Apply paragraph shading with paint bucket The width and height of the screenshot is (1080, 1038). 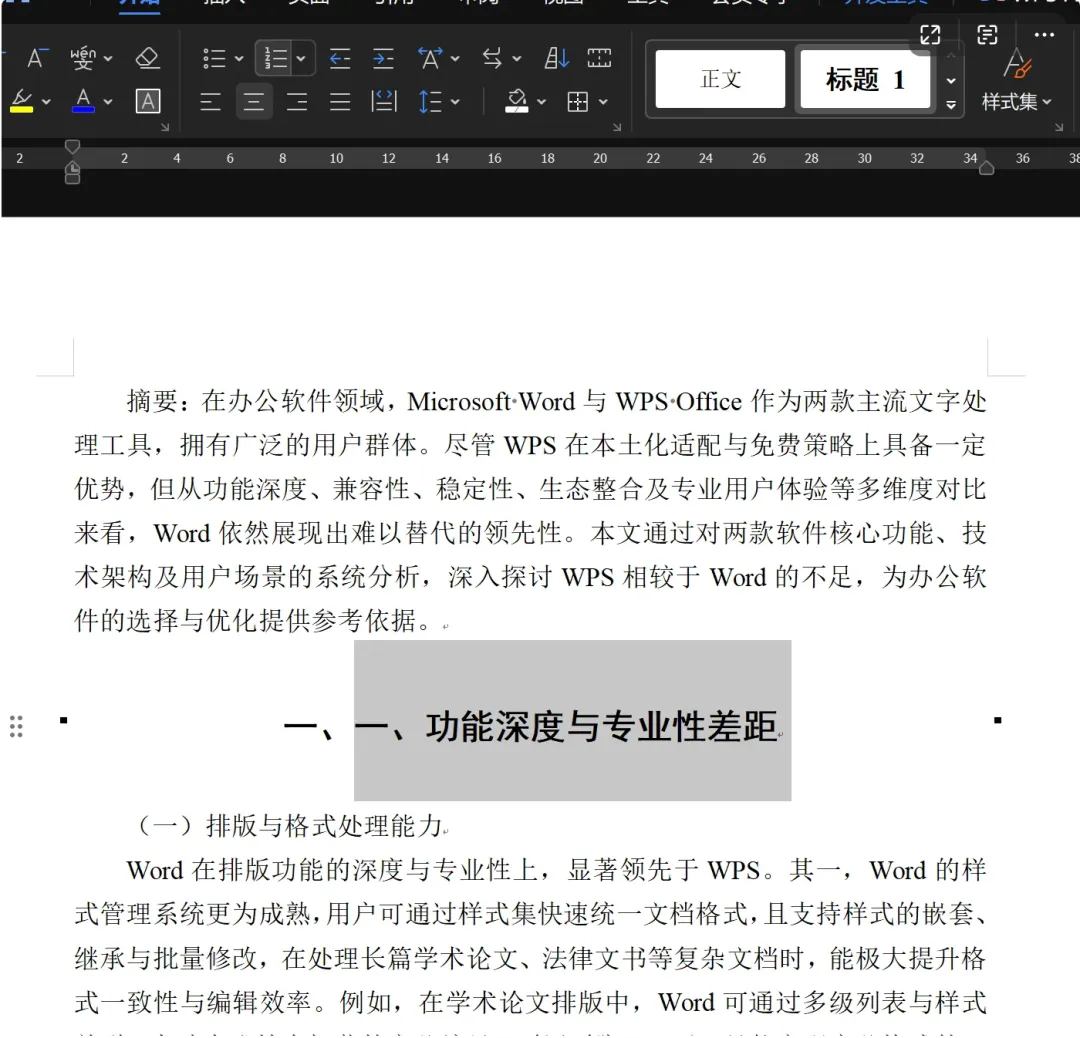(517, 101)
